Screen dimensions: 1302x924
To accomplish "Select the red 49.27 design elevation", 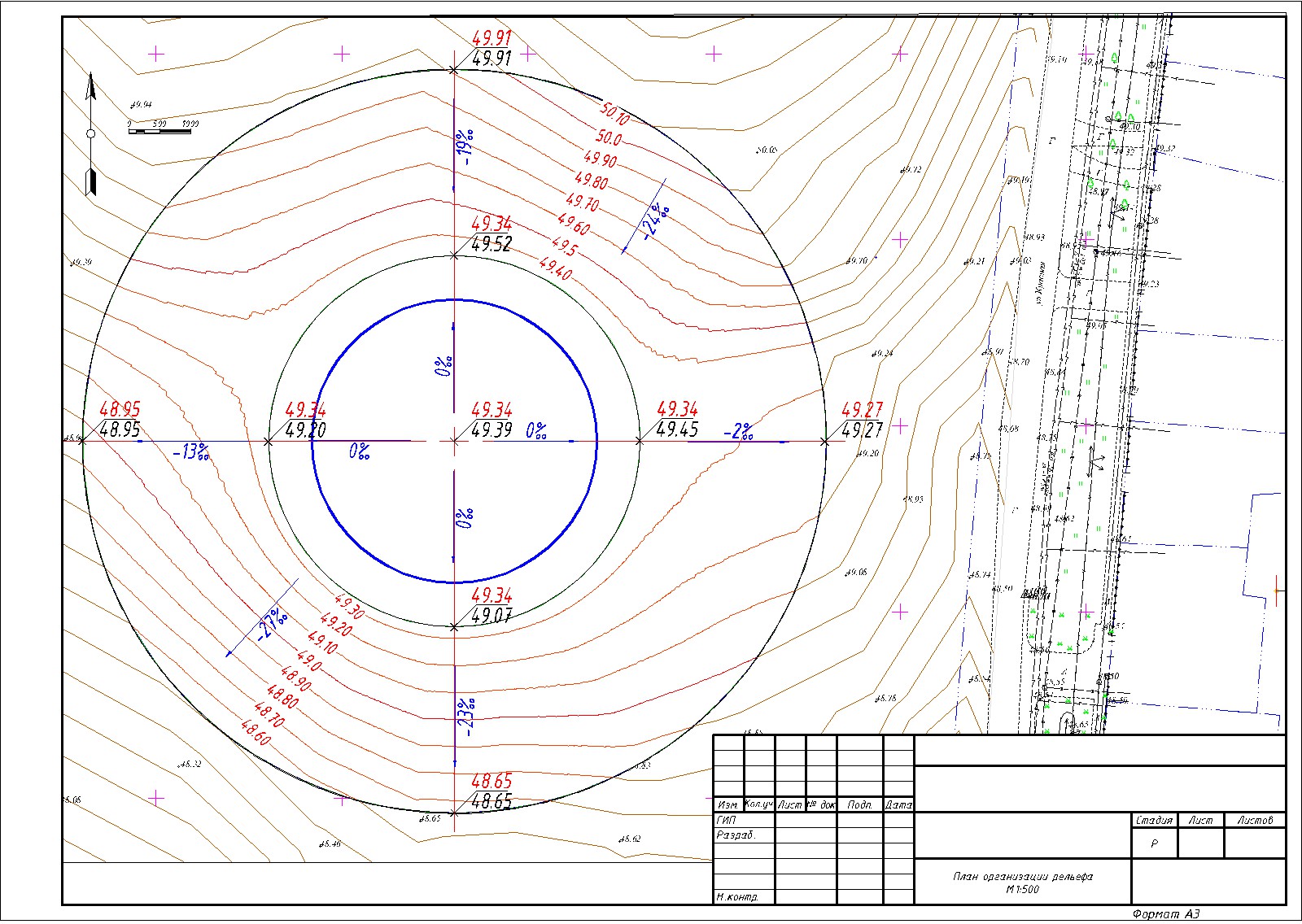I will click(x=863, y=410).
